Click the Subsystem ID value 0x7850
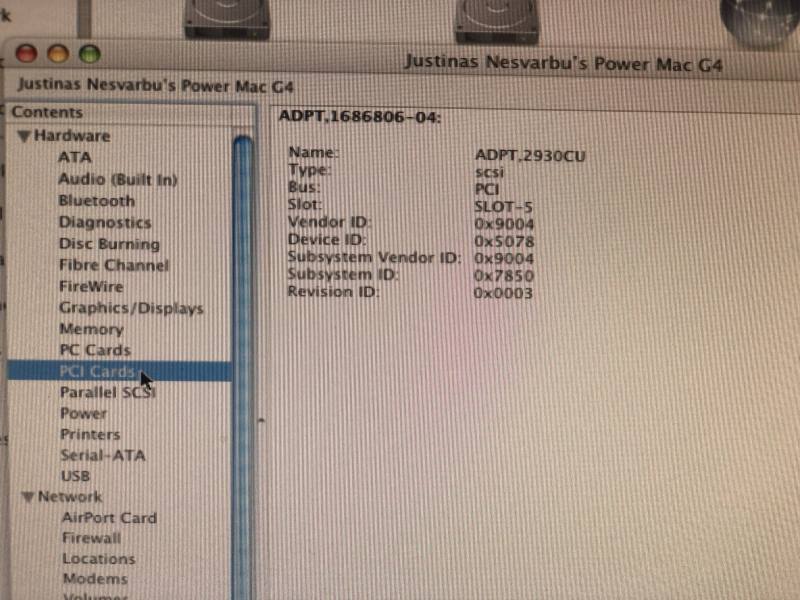 coord(504,276)
